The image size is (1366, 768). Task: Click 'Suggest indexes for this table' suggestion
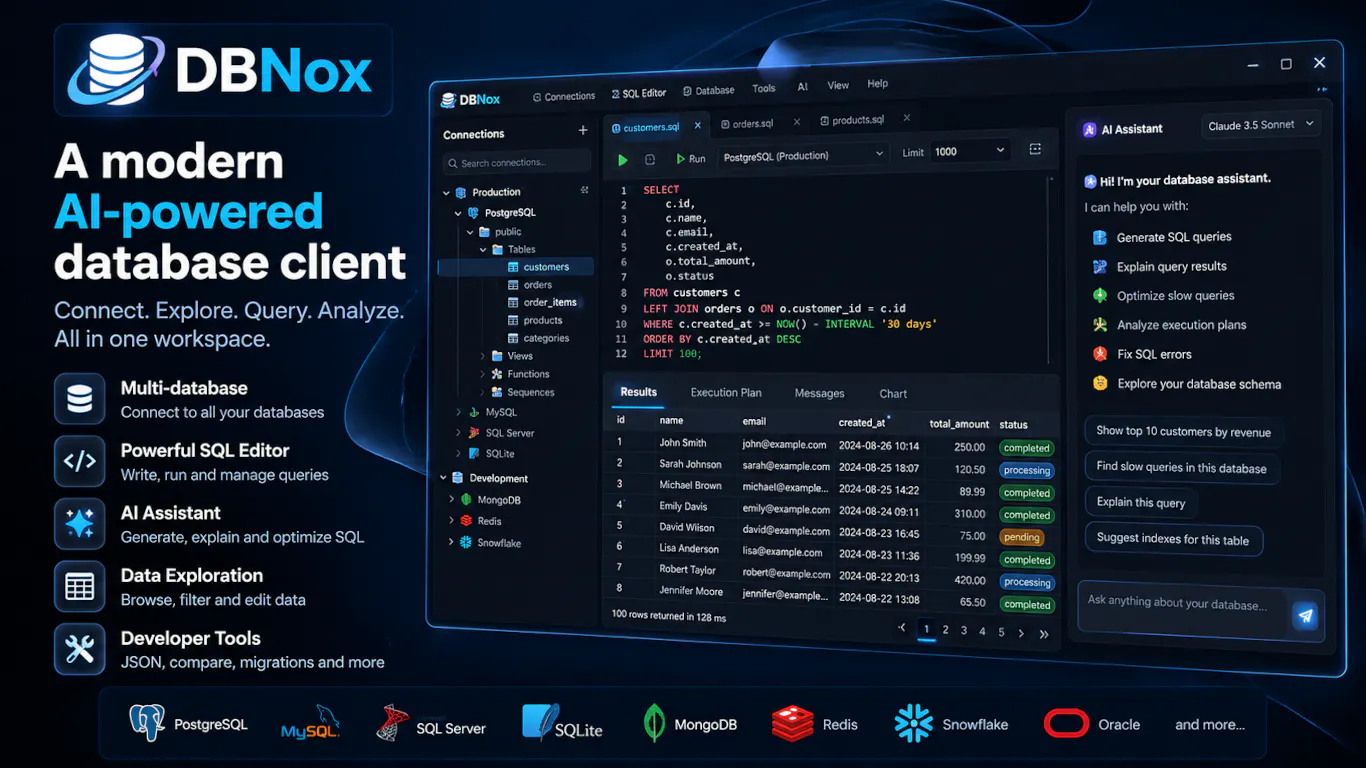tap(1173, 539)
